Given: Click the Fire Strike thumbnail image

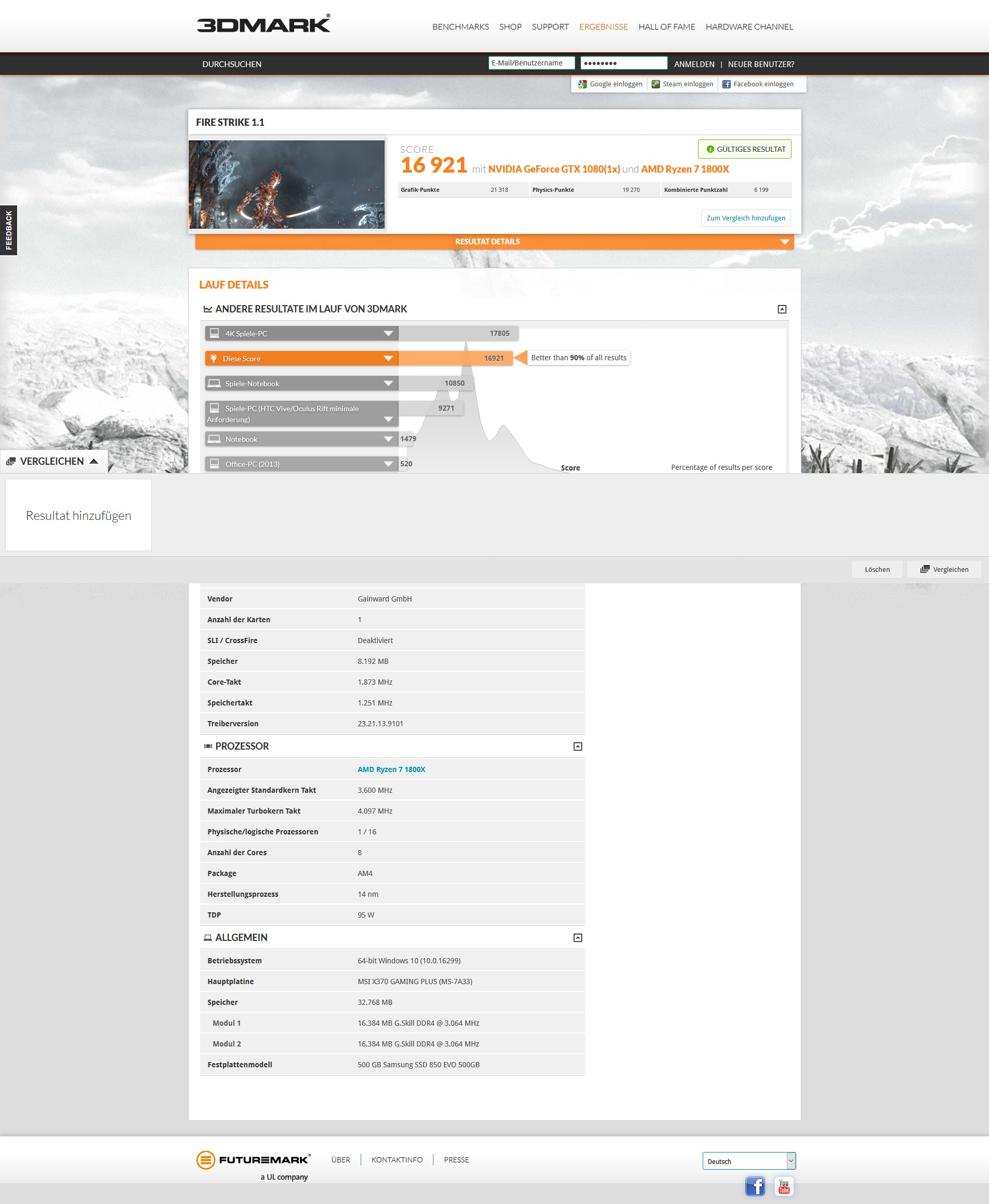Looking at the screenshot, I should coord(286,185).
